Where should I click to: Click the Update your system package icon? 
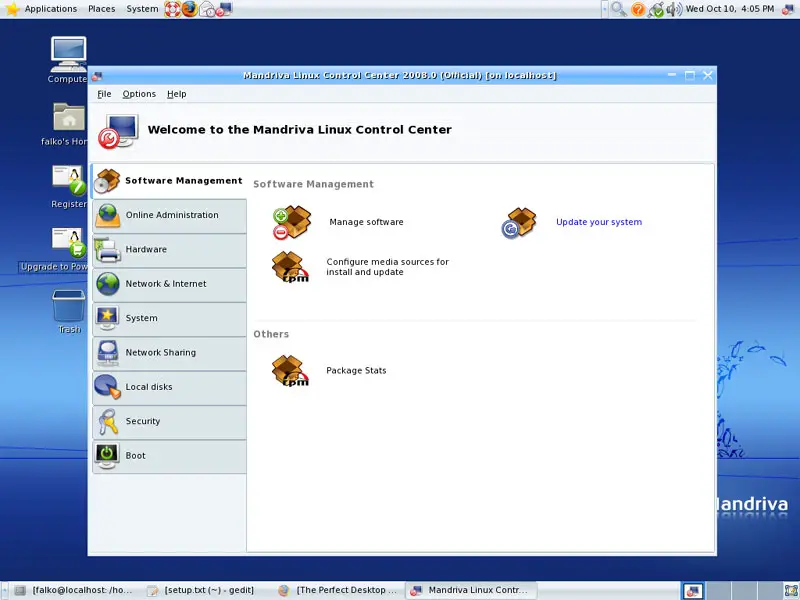coord(519,222)
